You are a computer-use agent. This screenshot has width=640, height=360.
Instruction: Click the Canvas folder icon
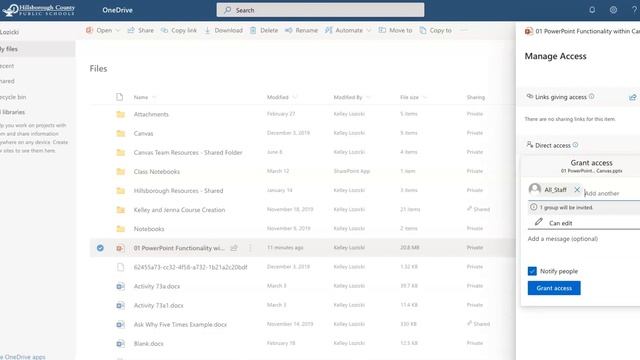[120, 133]
